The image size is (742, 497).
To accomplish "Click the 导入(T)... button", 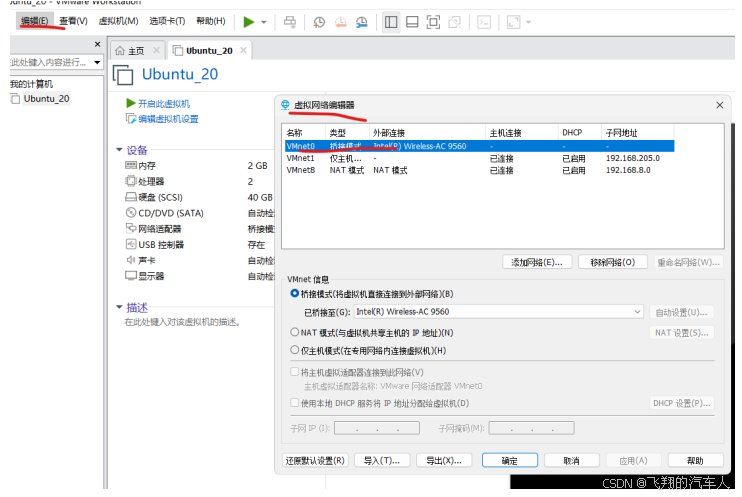I will [382, 461].
